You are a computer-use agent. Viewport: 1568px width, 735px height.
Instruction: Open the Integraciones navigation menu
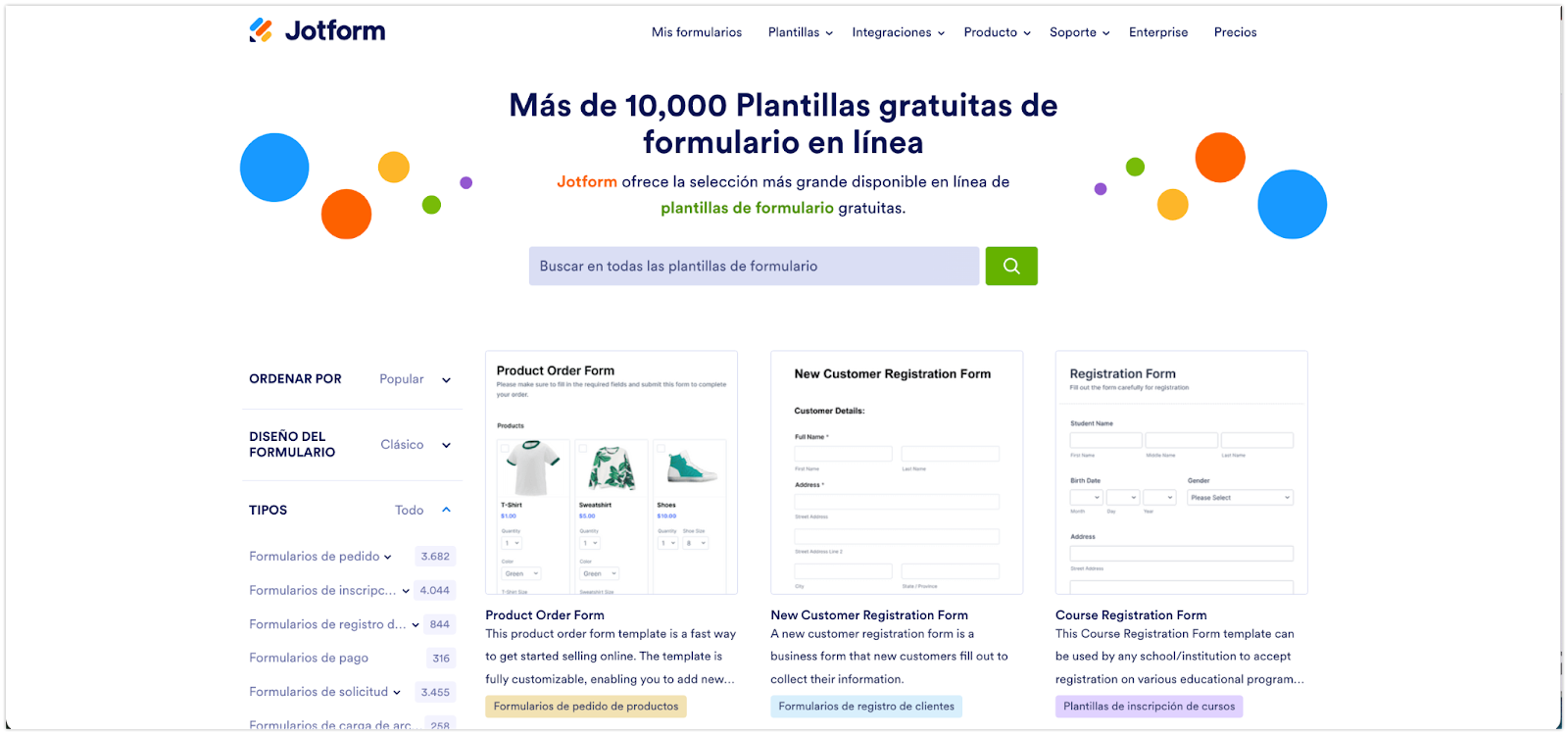coord(899,32)
